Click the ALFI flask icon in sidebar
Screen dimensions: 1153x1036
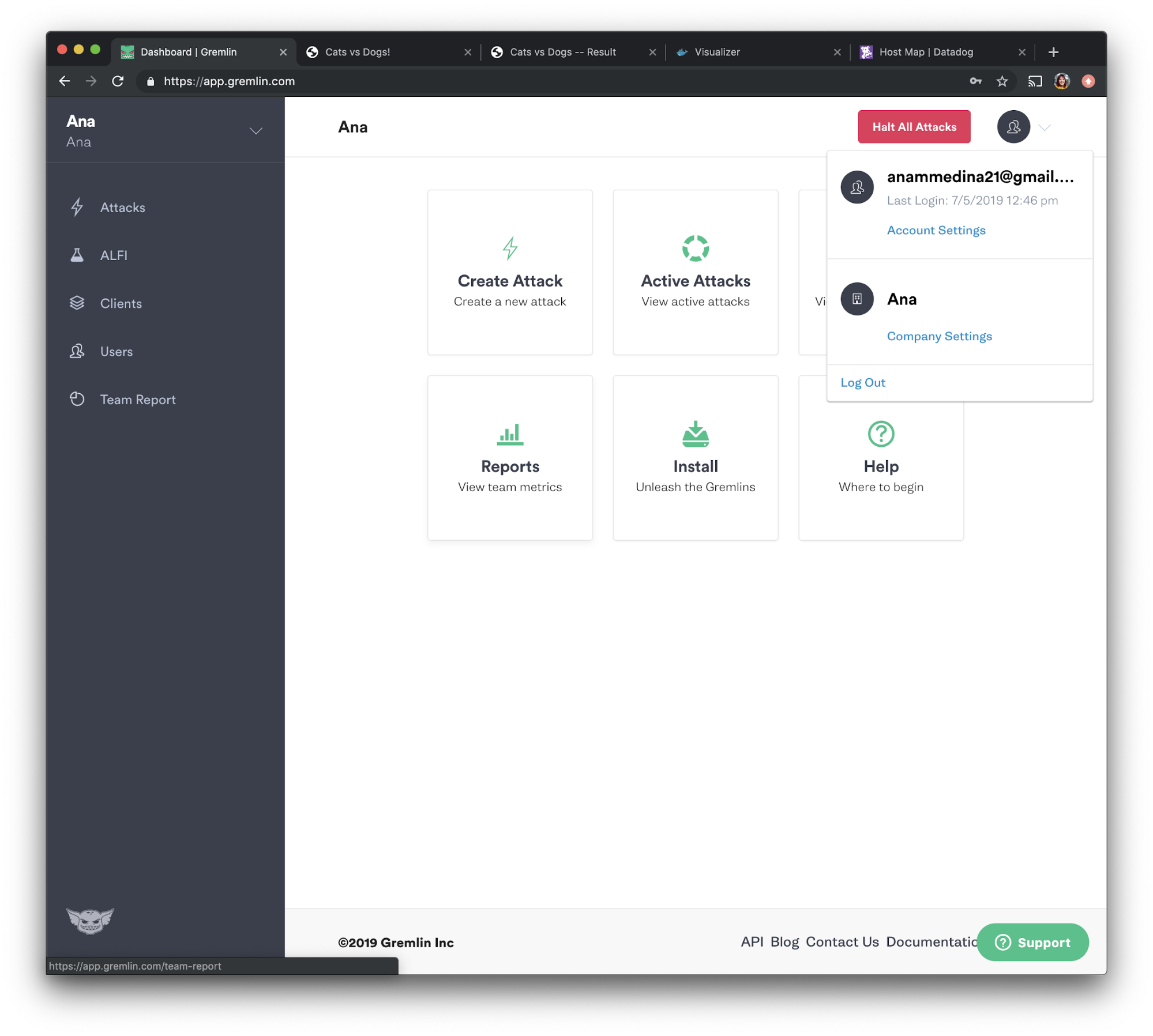77,255
